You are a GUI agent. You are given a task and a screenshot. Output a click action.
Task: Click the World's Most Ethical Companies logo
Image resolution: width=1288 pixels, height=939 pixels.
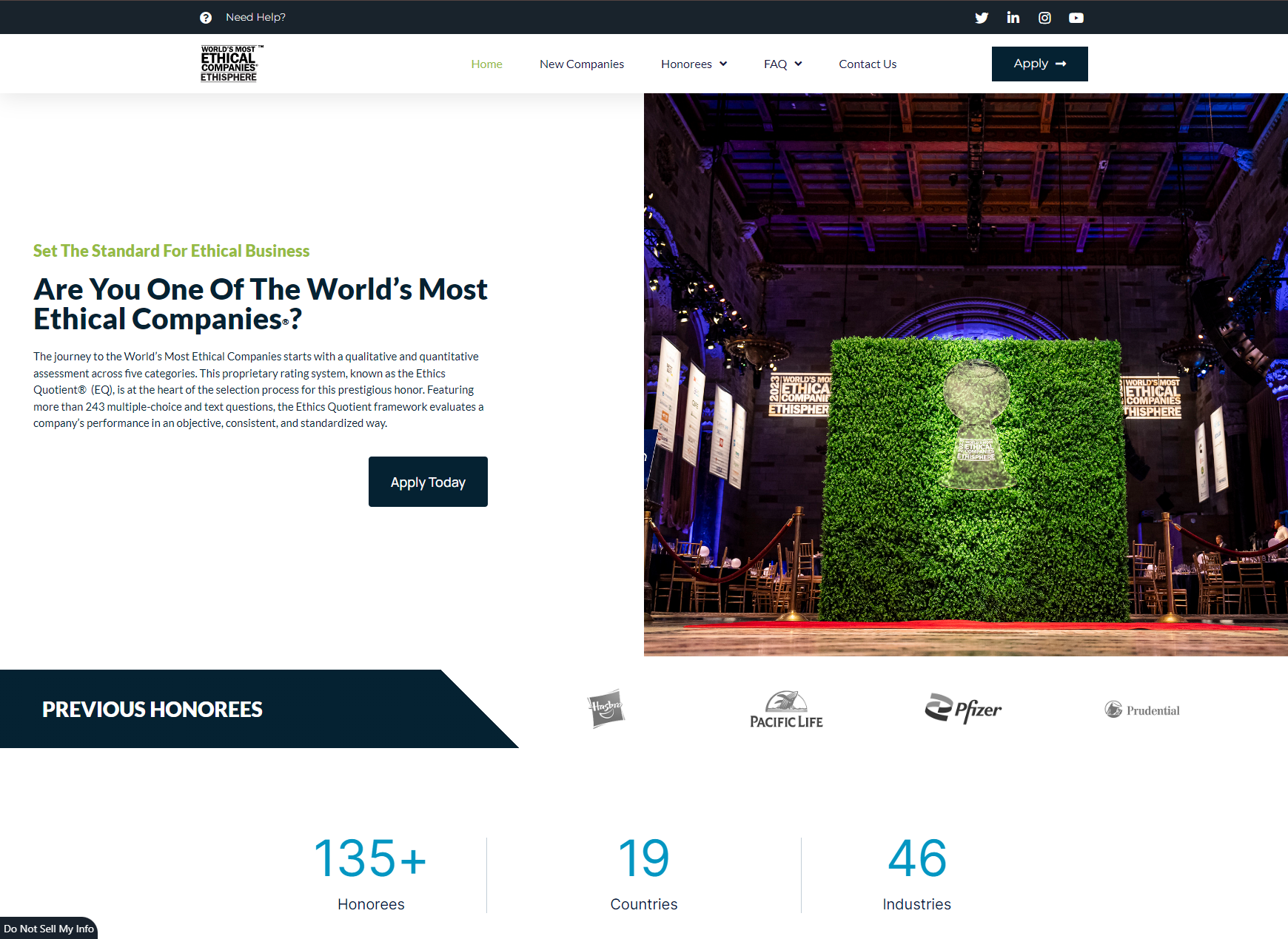tap(229, 64)
